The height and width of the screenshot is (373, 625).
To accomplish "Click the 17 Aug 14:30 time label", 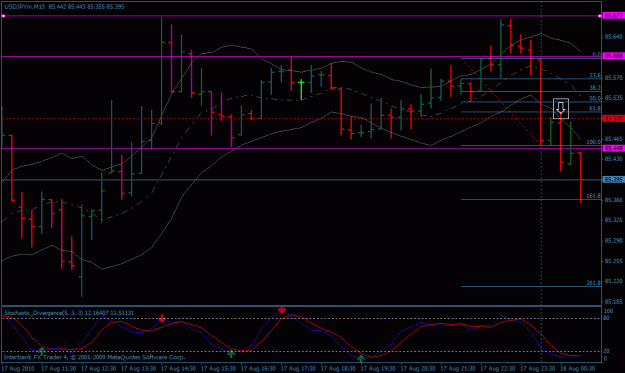I will 178,369.
